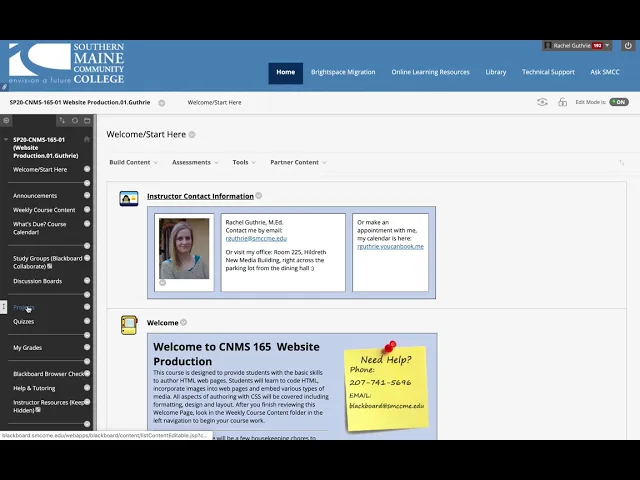Expand Partner Content menu
This screenshot has height=480, width=640.
(x=298, y=162)
